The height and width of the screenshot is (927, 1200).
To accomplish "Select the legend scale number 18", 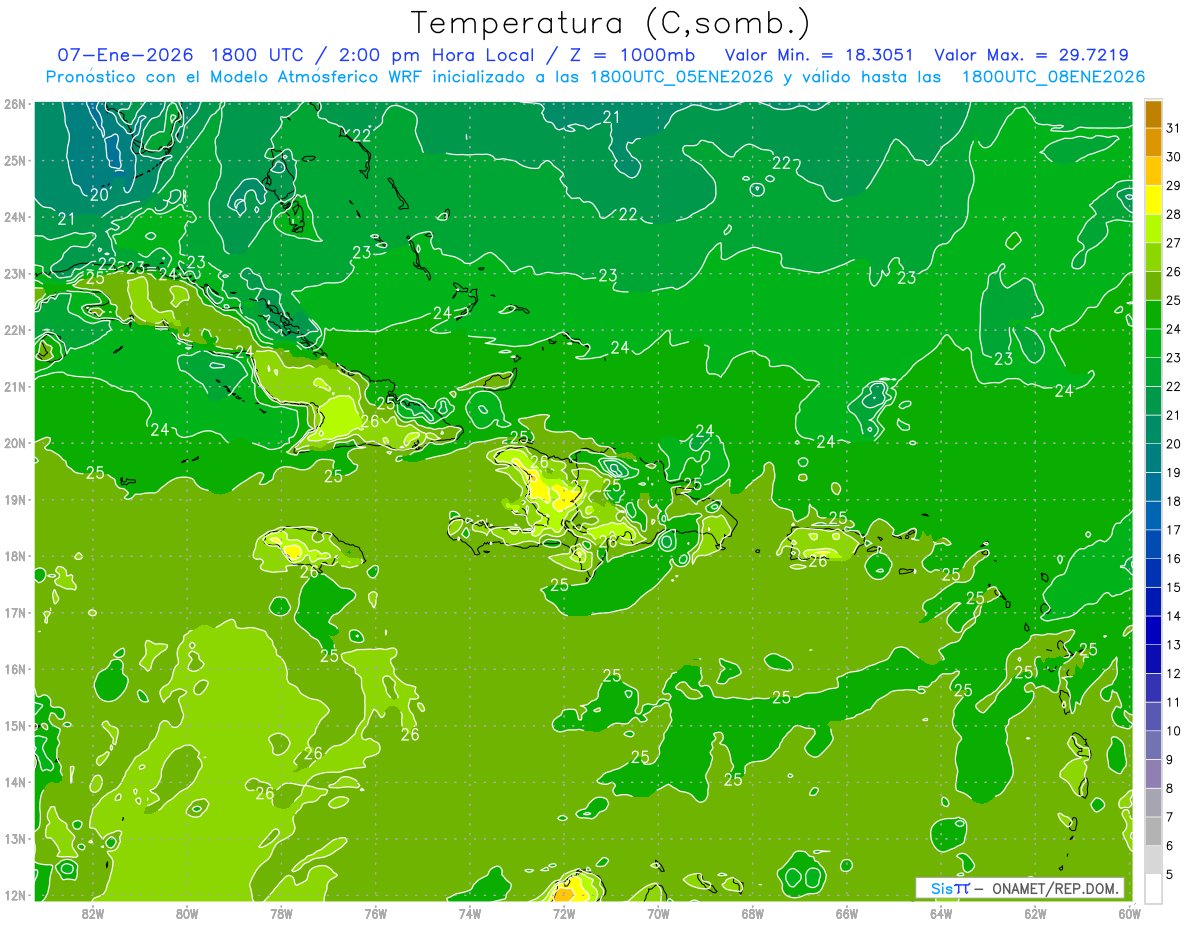I will (x=1174, y=501).
